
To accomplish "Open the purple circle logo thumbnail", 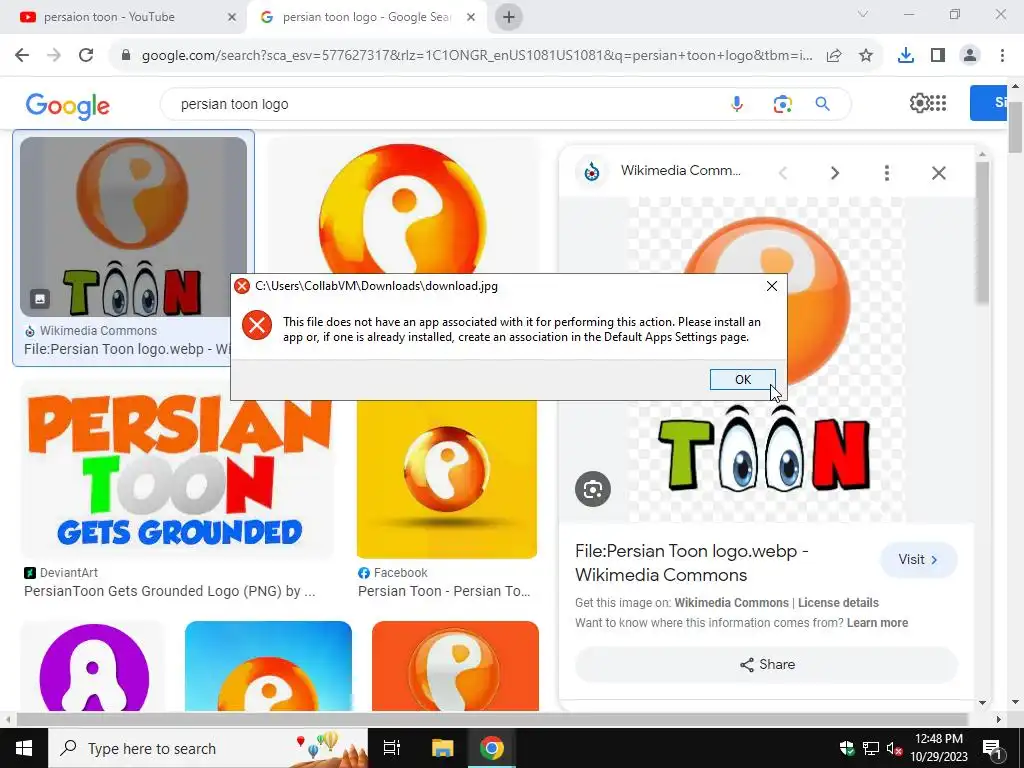I will 93,666.
